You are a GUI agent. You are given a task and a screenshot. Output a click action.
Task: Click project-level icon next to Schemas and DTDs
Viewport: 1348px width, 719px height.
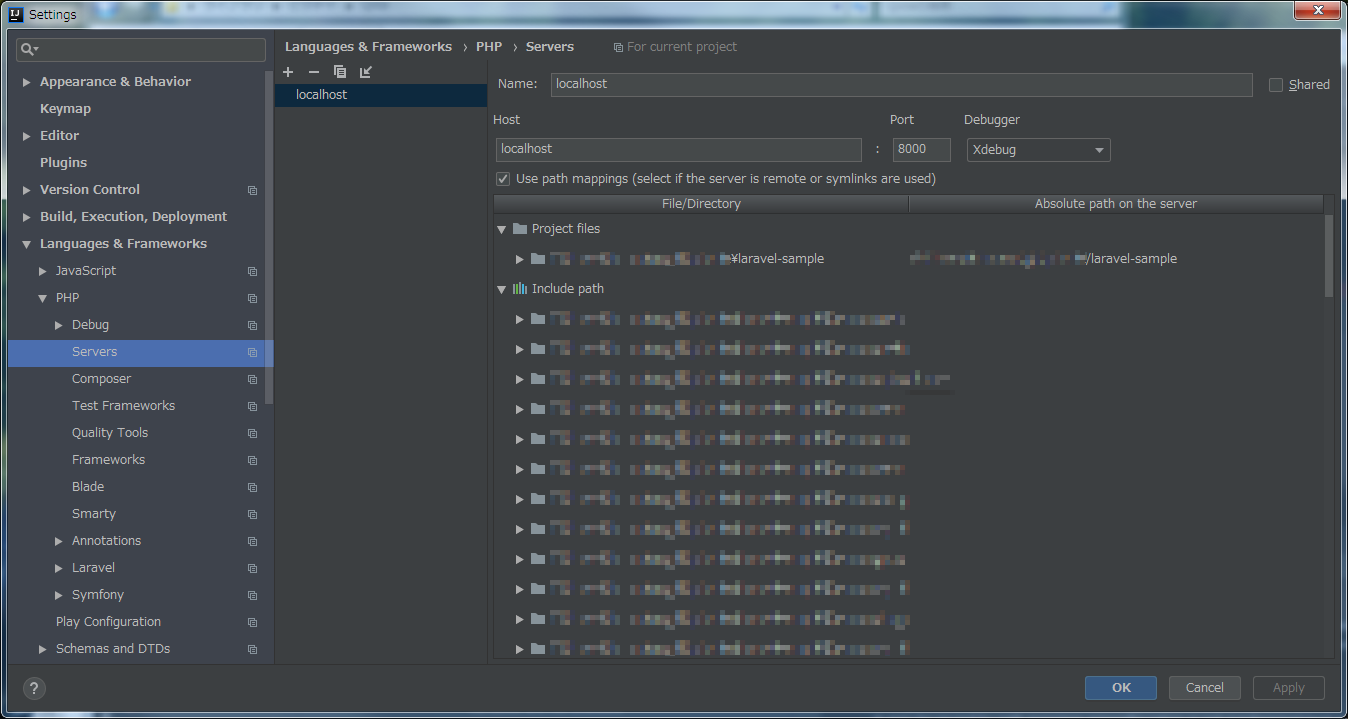[252, 649]
